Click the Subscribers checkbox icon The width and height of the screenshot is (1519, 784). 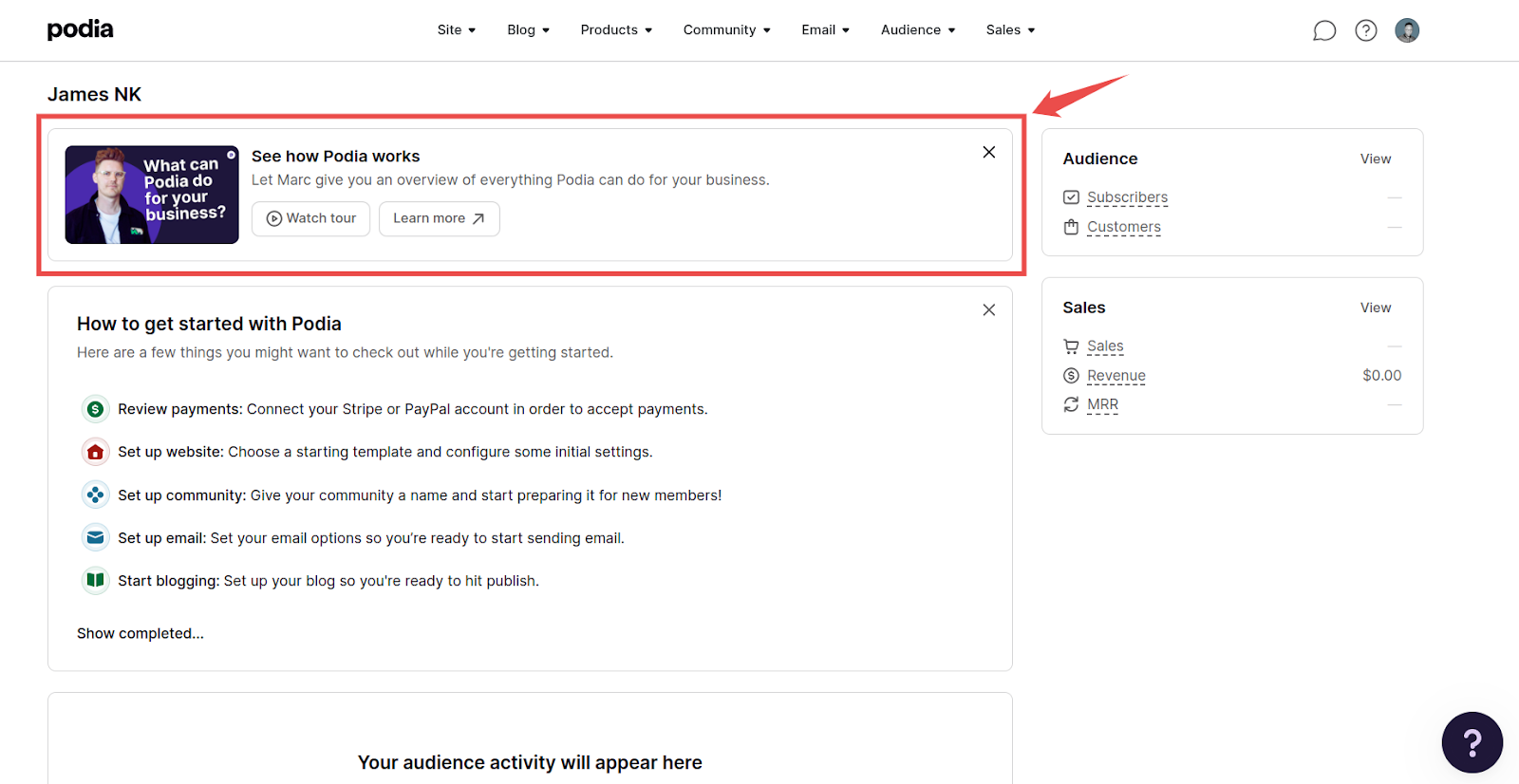[1071, 197]
